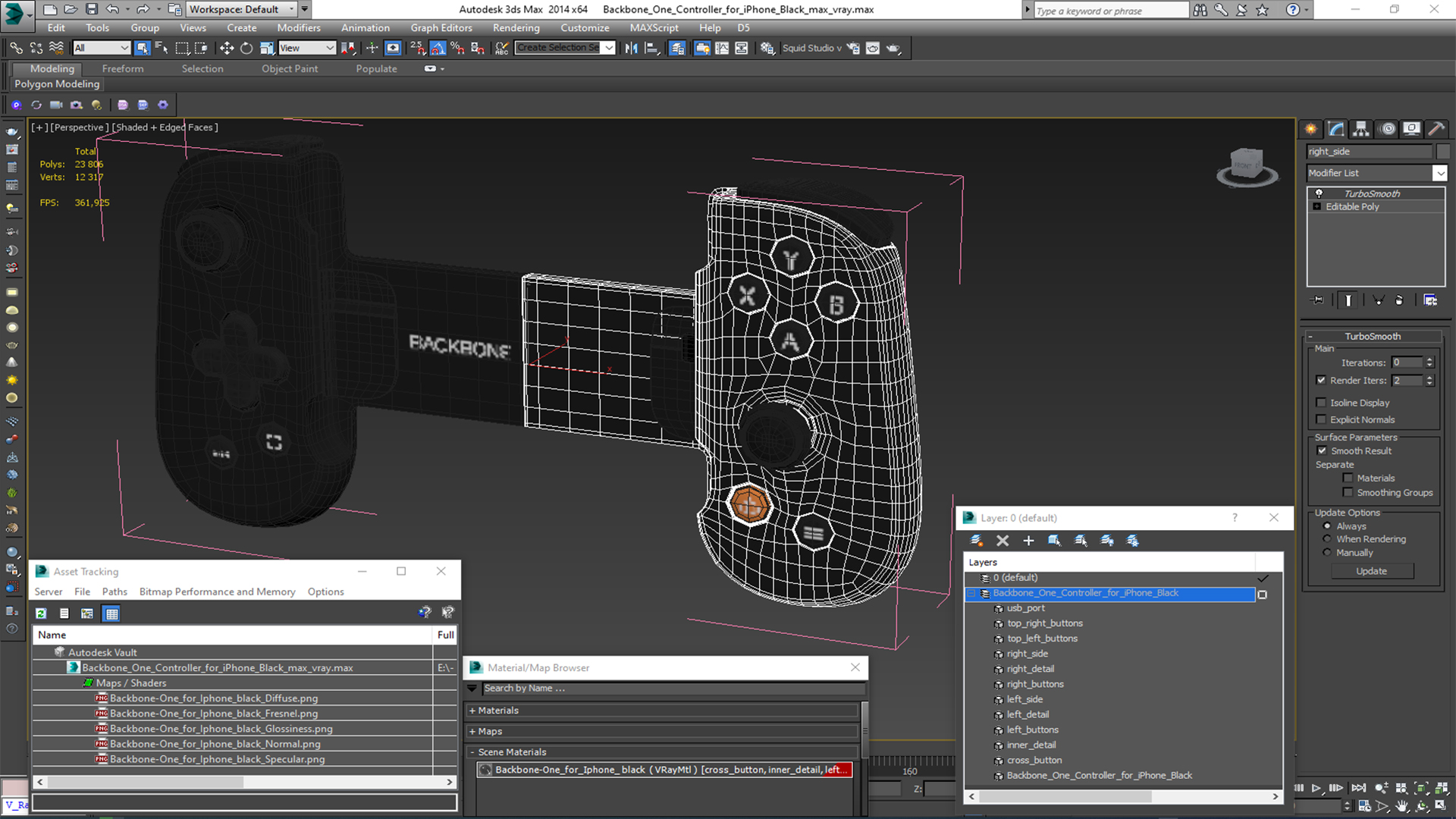Click Delete Layer X icon in Layer dialog
The height and width of the screenshot is (819, 1456).
(1003, 540)
